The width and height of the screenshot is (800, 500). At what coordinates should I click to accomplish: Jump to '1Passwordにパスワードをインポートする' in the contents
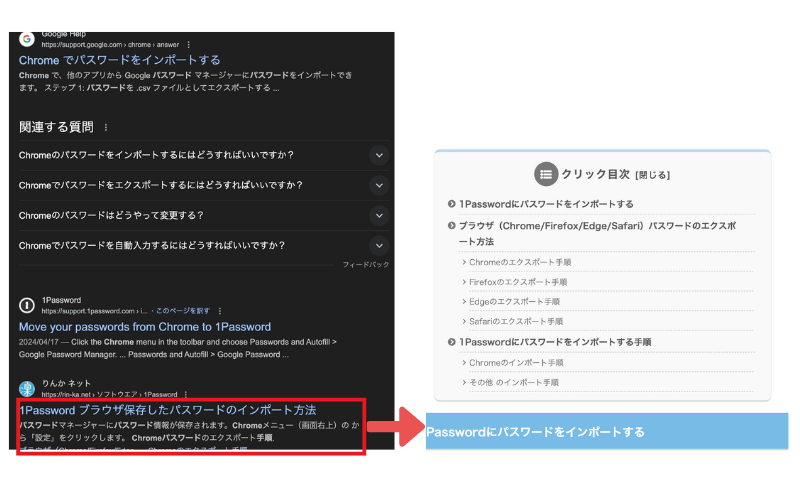click(x=546, y=204)
